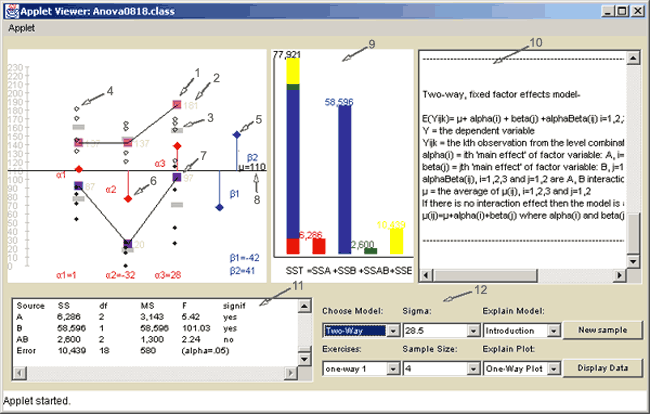Open the Applet menu
Viewport: 650px width, 414px height.
(x=21, y=29)
